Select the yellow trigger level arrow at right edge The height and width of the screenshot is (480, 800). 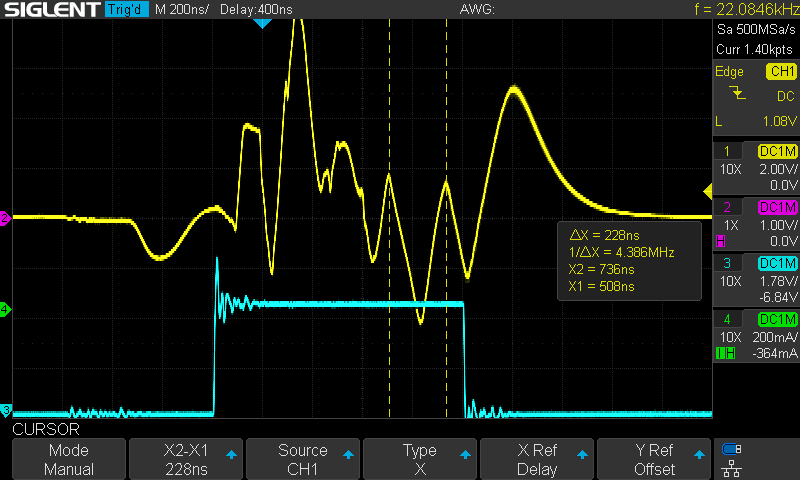[708, 192]
